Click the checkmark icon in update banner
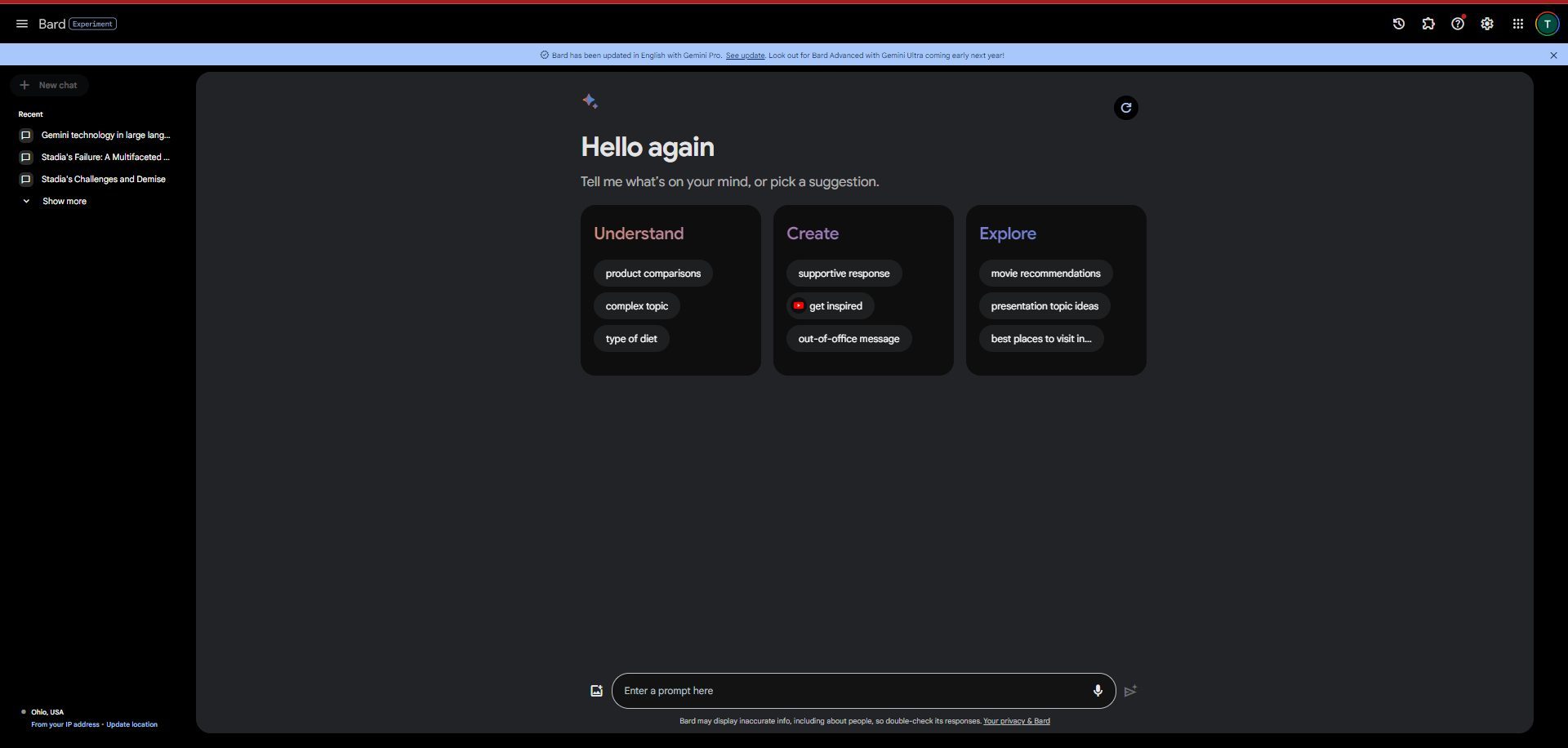Screen dimensions: 1568x748 tap(544, 55)
